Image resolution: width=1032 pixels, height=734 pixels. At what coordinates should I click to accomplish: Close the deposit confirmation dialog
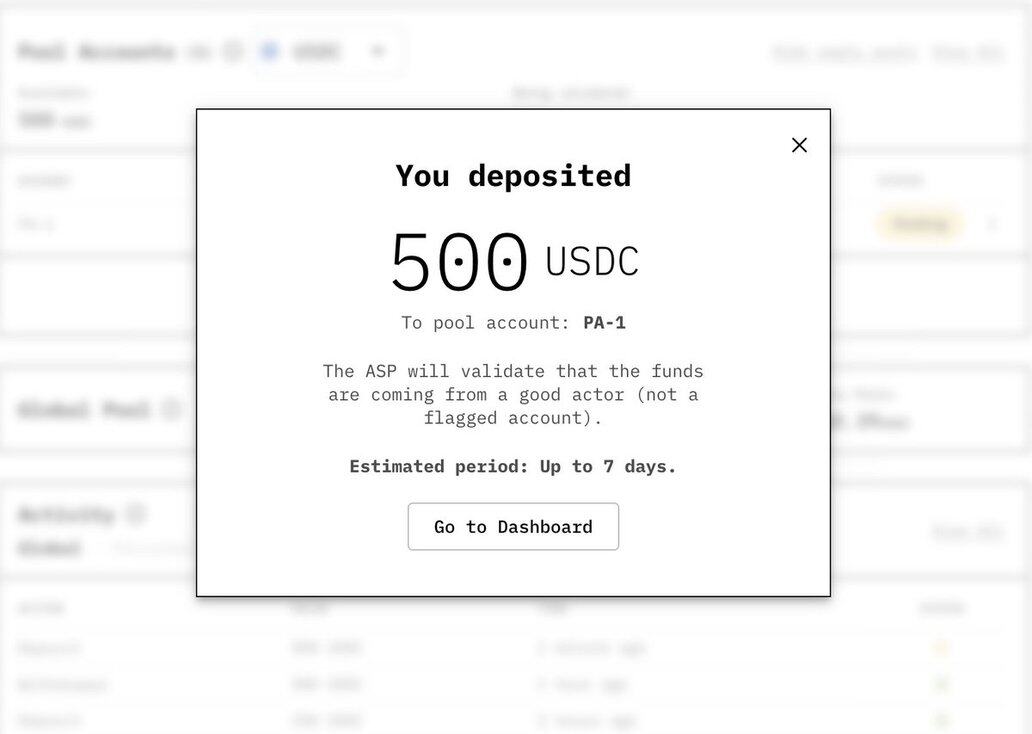coord(799,145)
